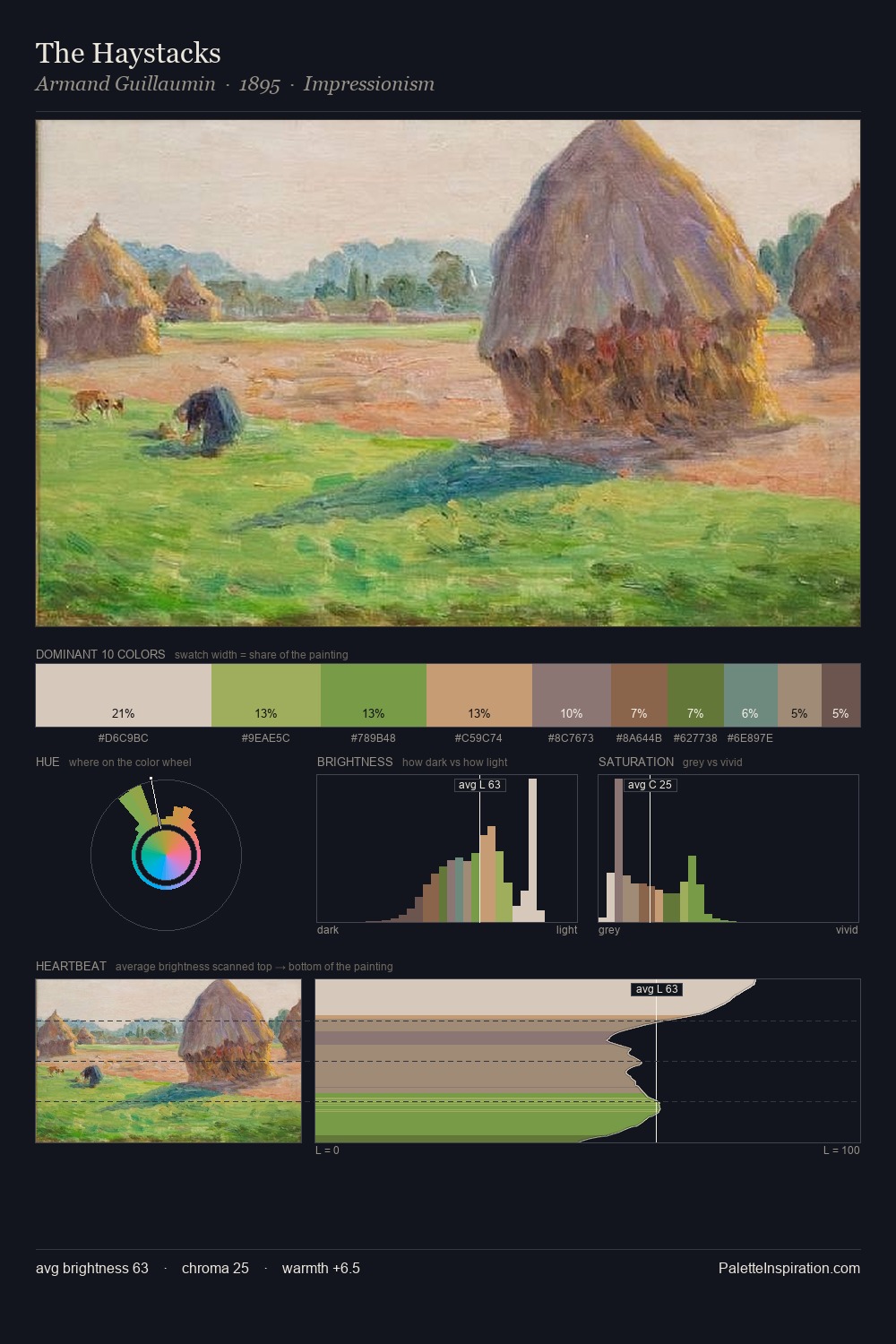This screenshot has height=1344, width=896.
Task: Click the footer text 'avg brightness 63'
Action: click(92, 1268)
